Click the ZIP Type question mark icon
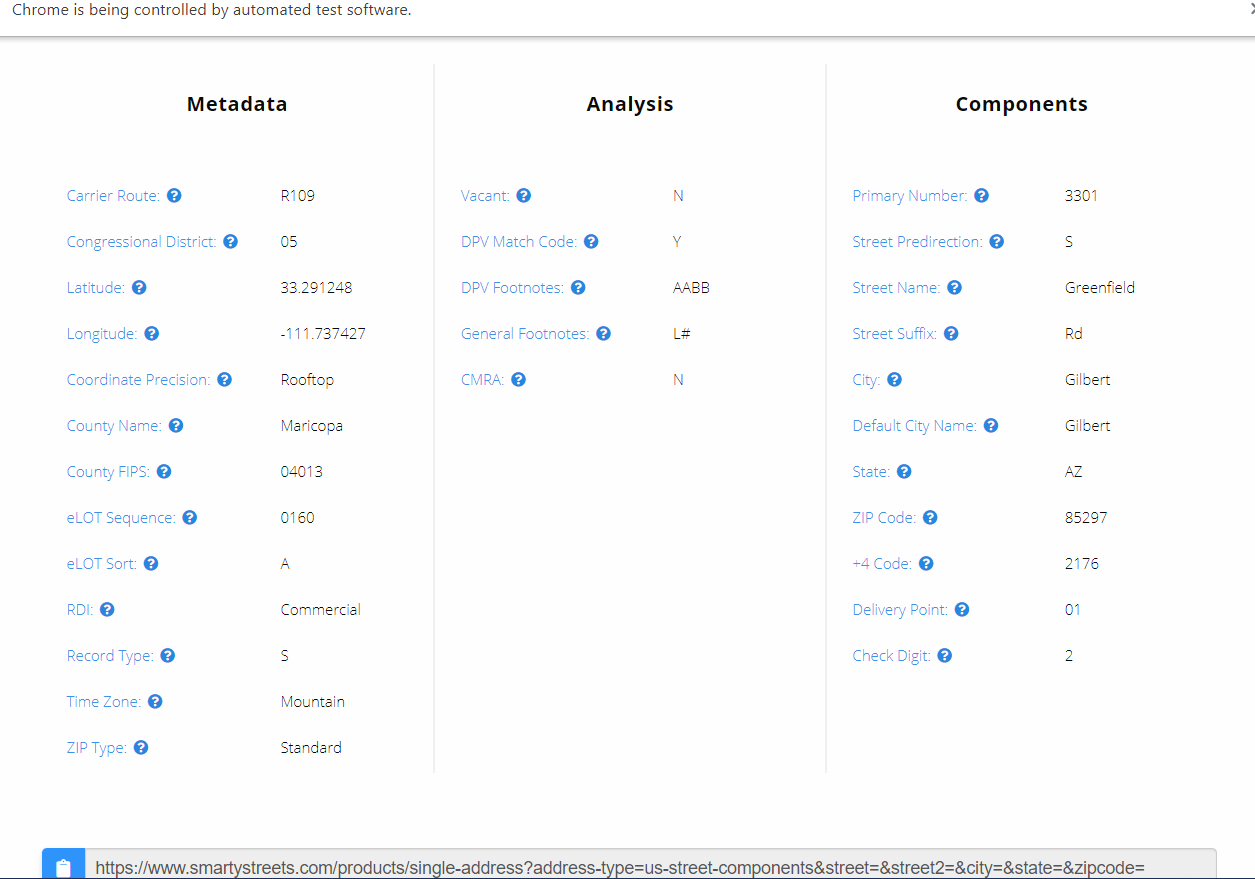This screenshot has height=879, width=1255. (141, 748)
